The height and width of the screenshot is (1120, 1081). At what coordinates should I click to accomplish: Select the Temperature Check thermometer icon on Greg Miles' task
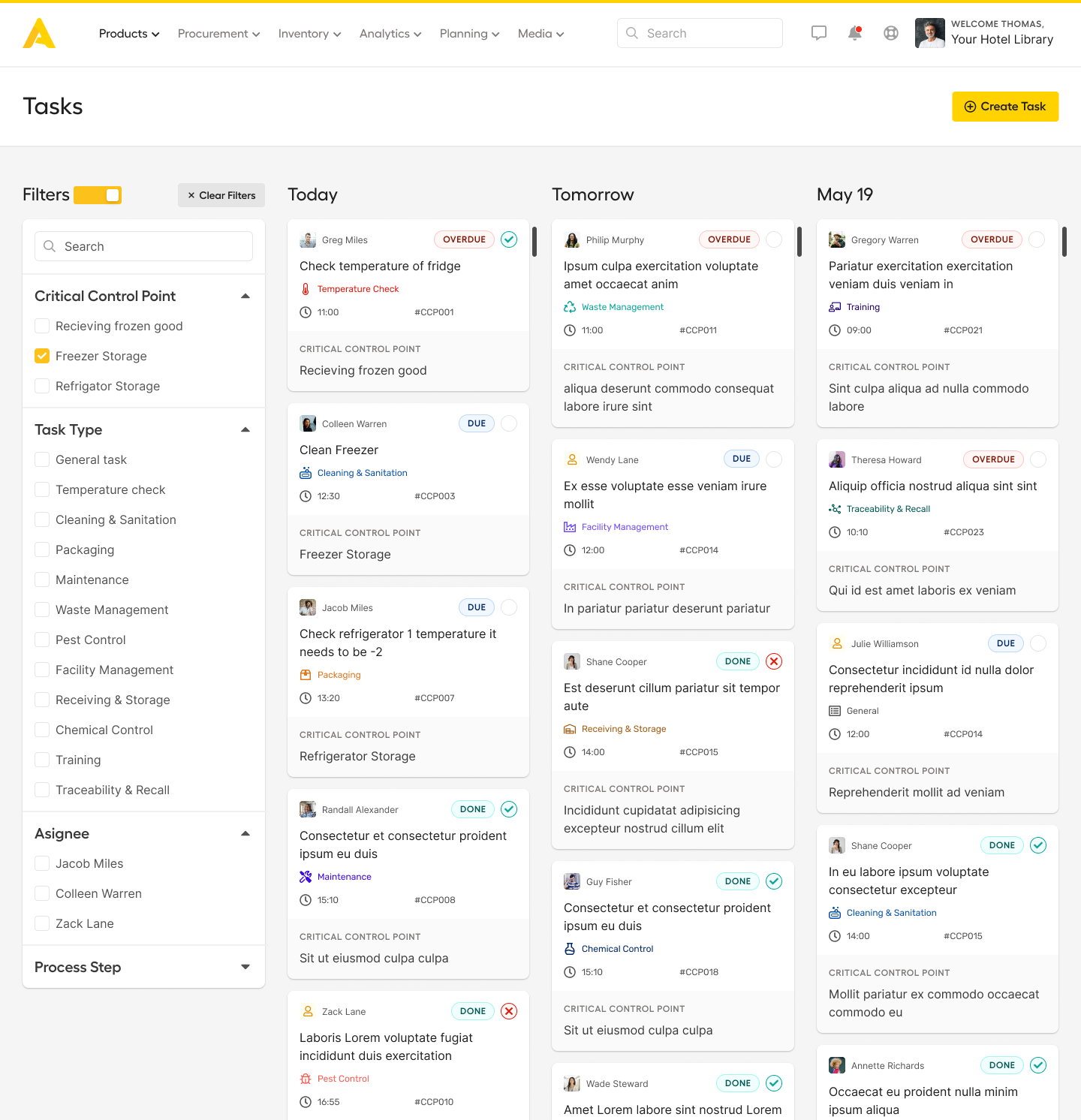click(x=306, y=288)
